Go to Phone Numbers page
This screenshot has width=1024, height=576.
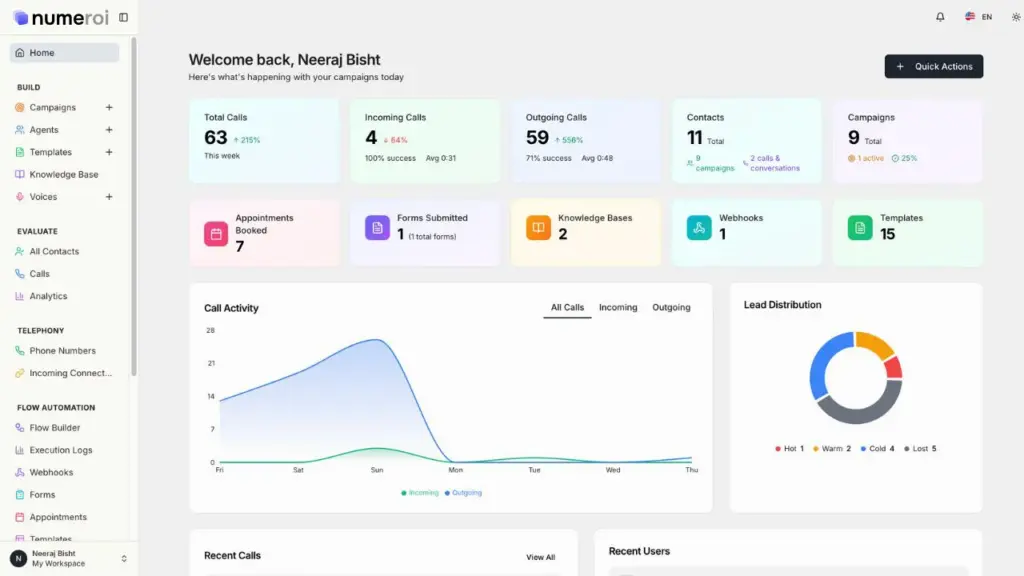(62, 351)
